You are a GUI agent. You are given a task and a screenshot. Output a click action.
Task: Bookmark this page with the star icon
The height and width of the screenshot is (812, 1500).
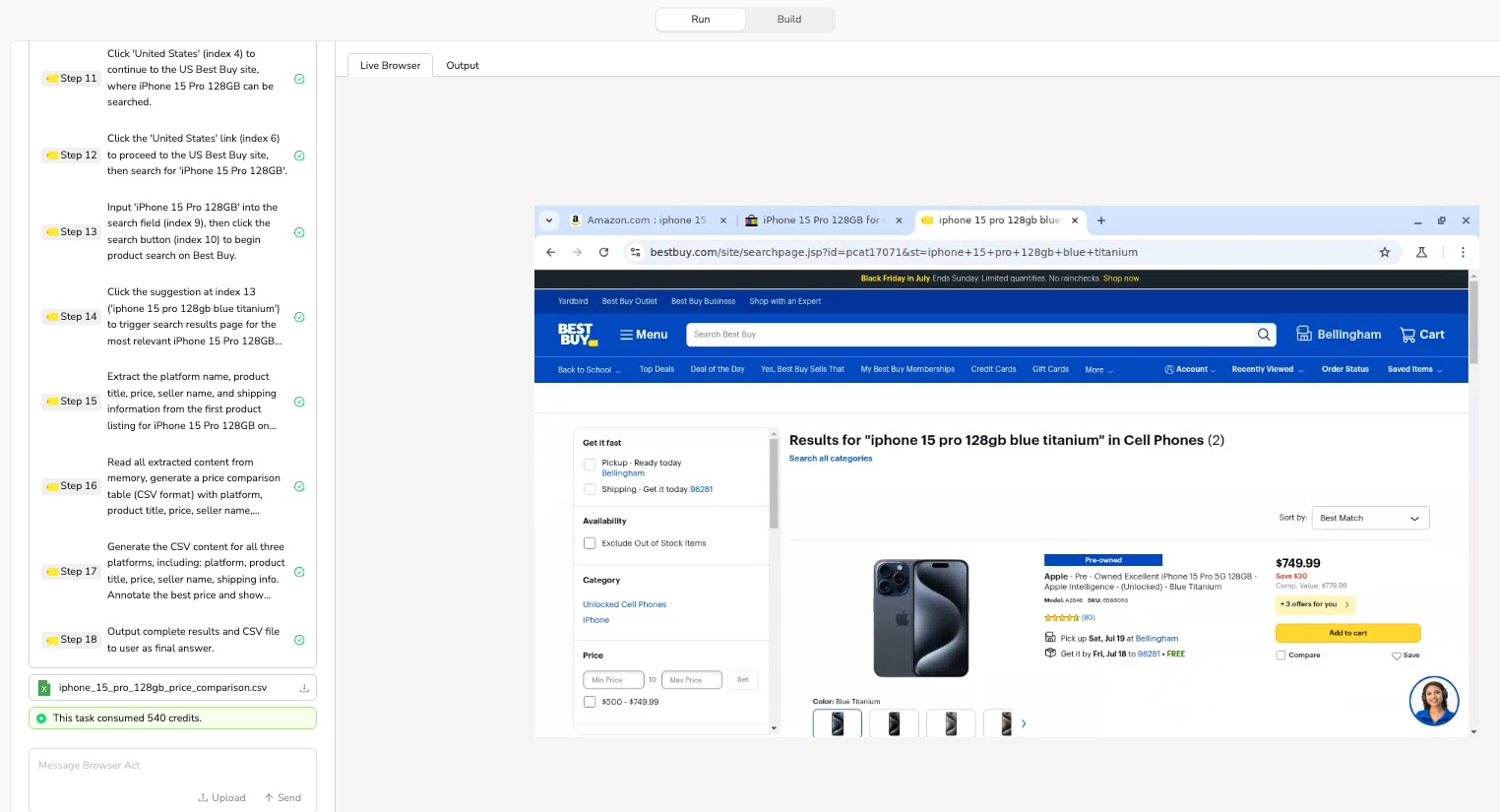1385,252
